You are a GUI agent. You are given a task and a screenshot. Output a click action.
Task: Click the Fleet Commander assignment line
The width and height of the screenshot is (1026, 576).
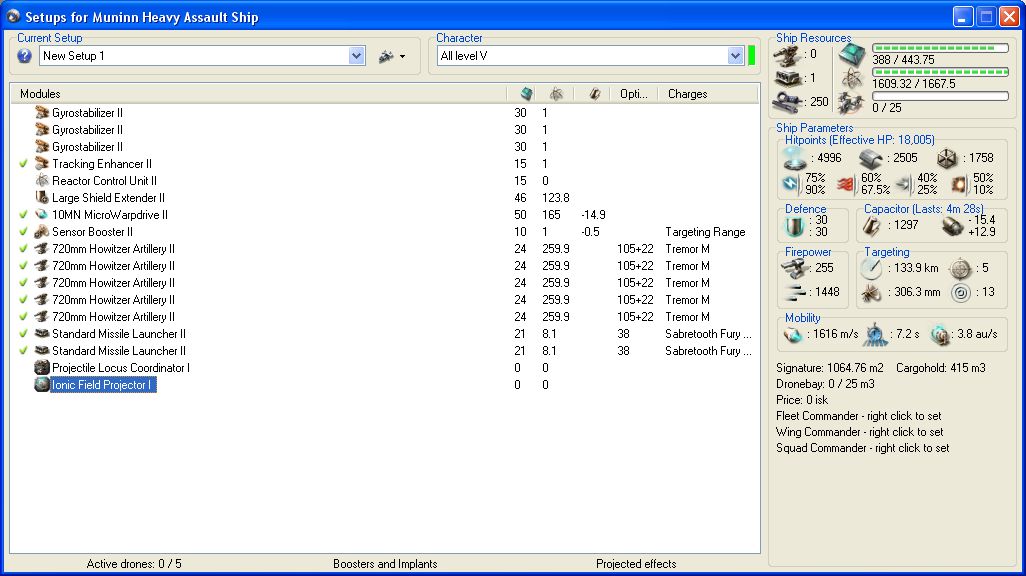(x=858, y=416)
